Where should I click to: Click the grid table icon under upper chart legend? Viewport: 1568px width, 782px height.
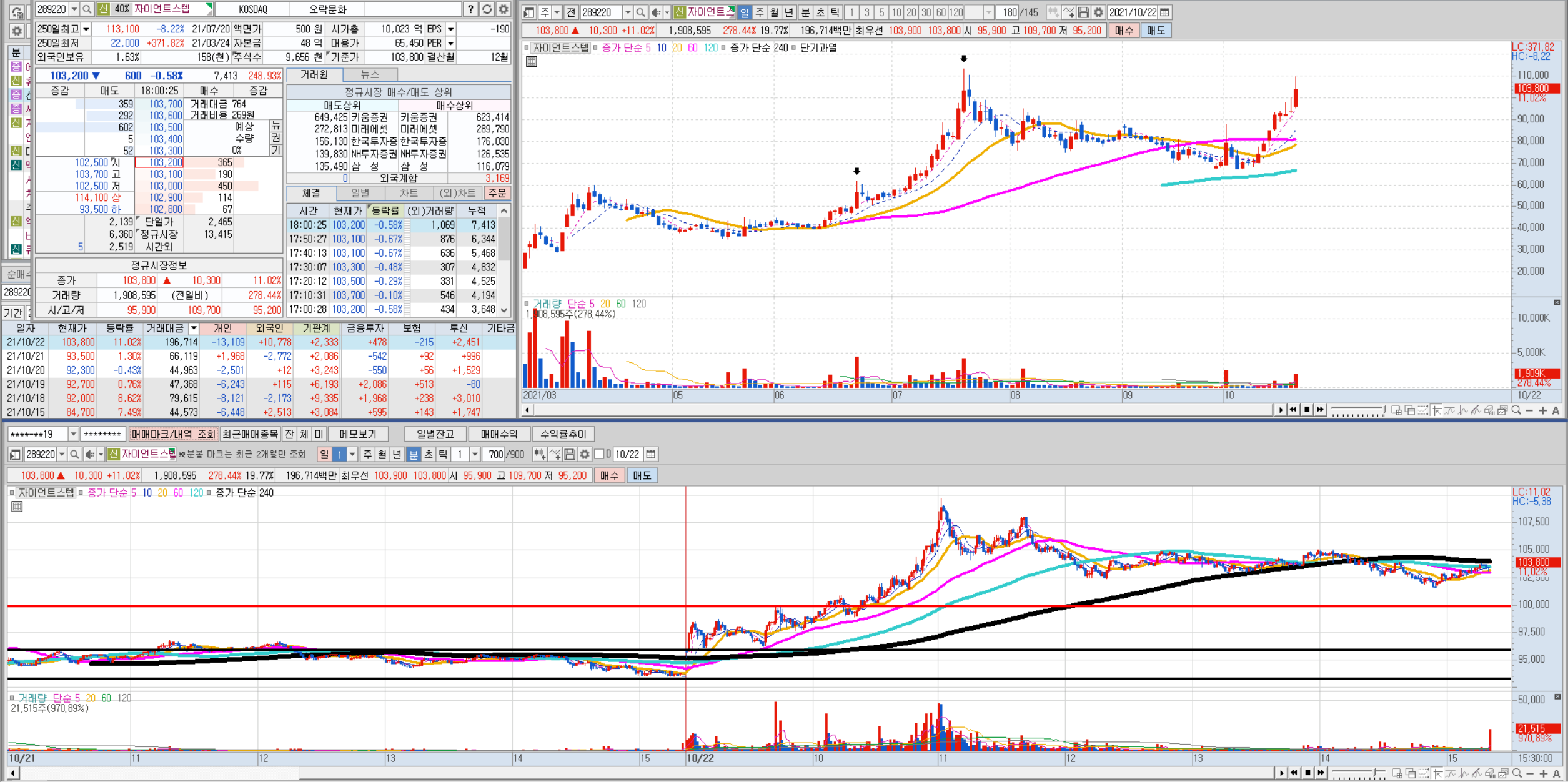[x=532, y=61]
